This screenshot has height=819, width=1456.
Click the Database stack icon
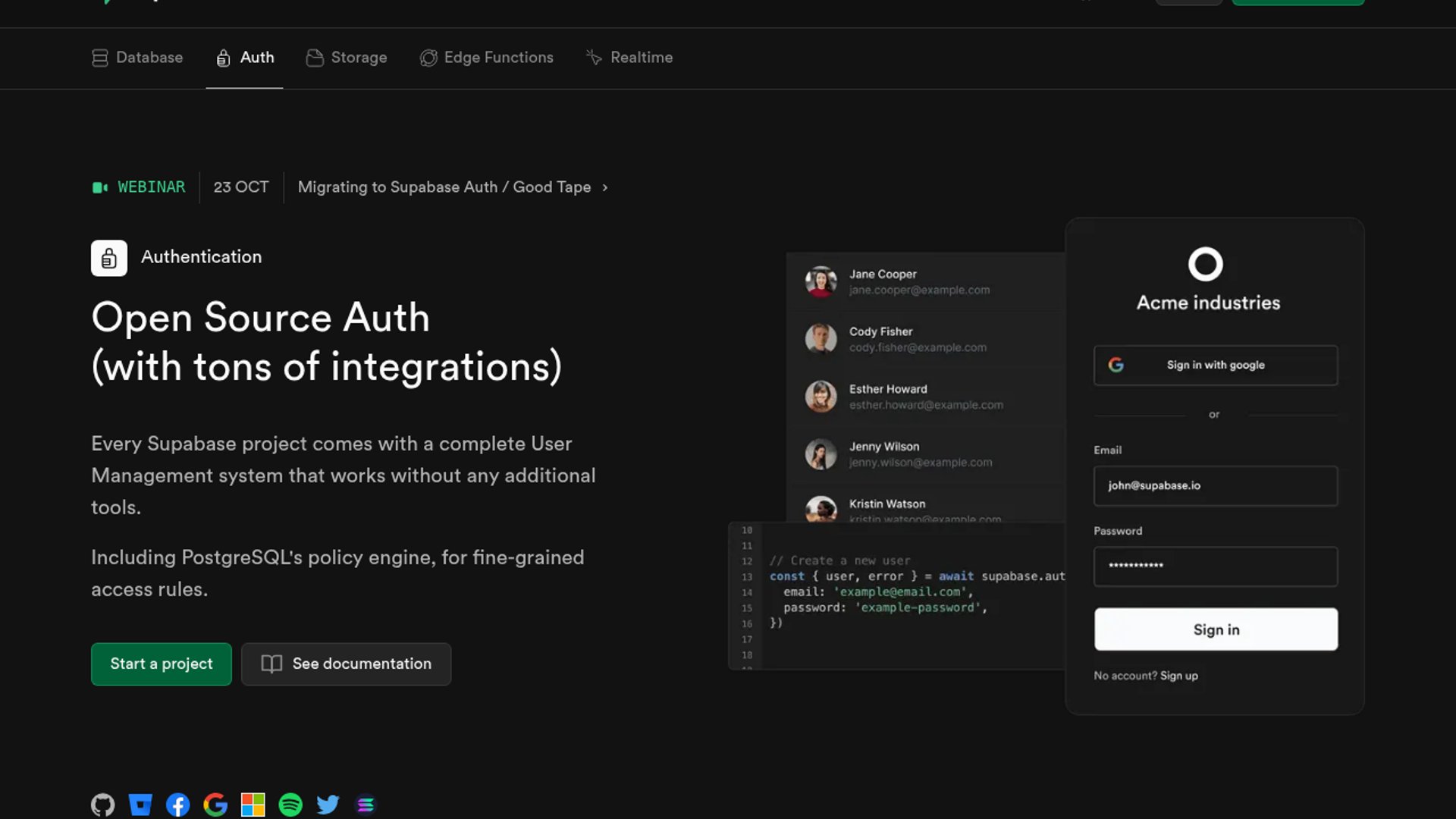coord(99,58)
